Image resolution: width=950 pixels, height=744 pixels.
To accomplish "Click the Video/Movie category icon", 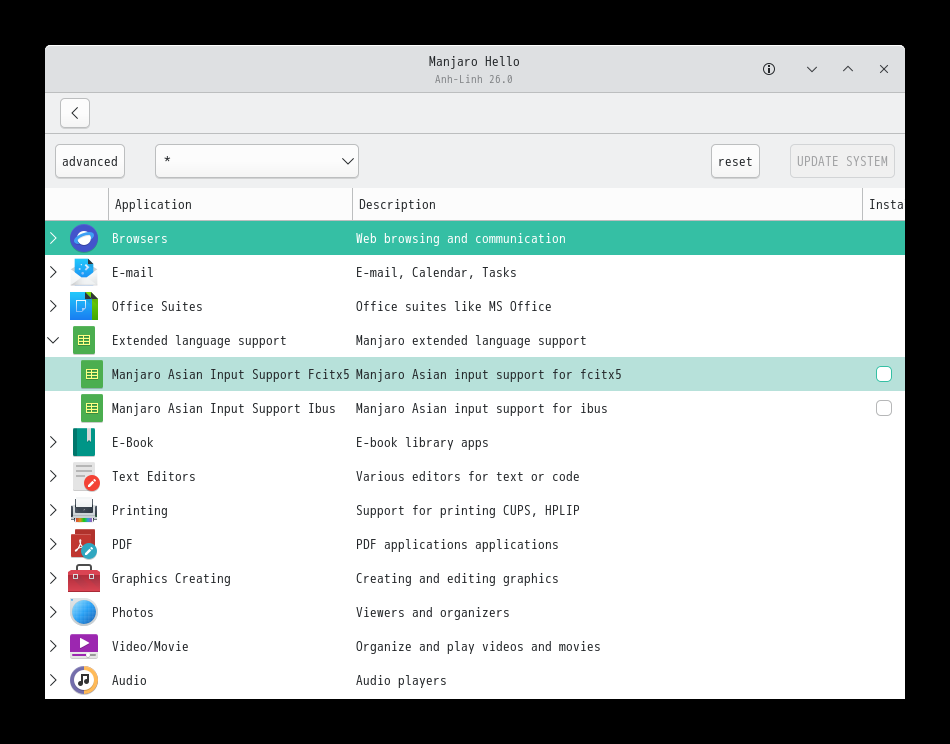I will (x=84, y=646).
